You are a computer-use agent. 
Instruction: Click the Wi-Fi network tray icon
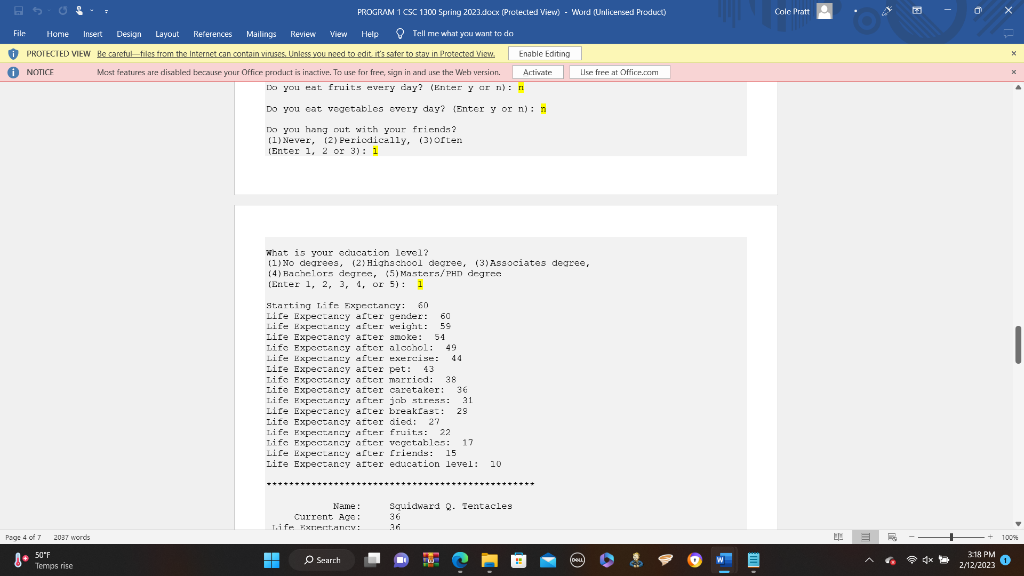912,560
